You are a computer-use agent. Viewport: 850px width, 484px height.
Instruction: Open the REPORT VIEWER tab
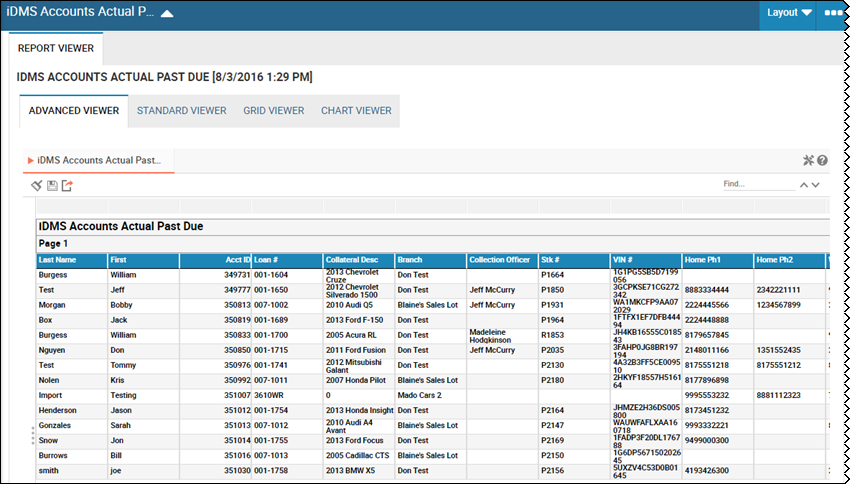tap(56, 48)
